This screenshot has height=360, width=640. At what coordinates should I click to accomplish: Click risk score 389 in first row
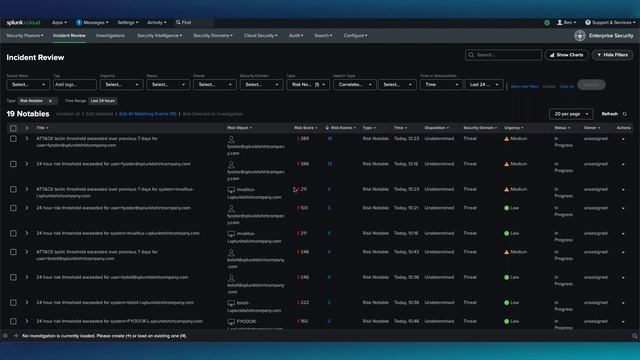pos(304,139)
